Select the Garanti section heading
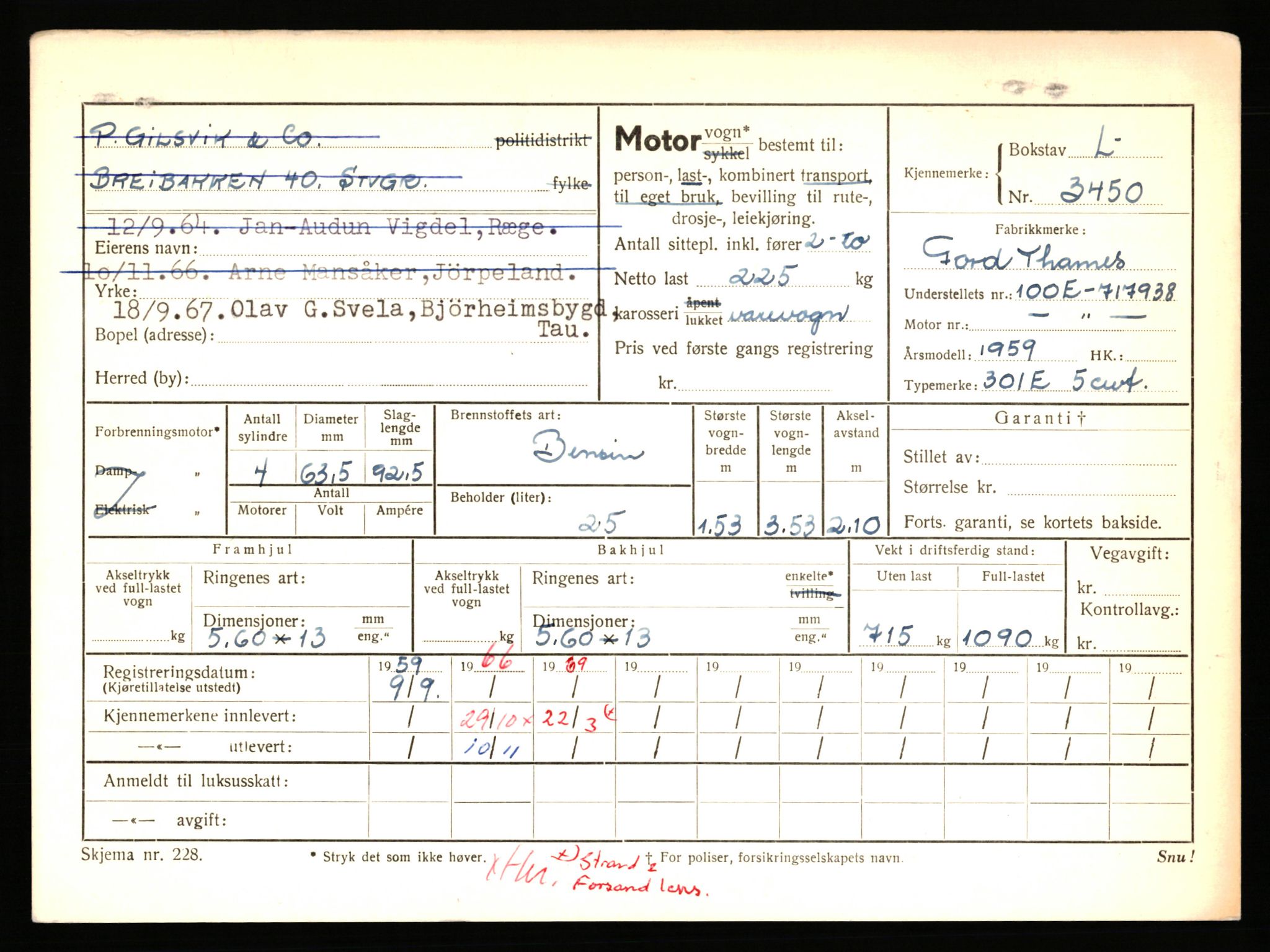The image size is (1270, 952). [x=1040, y=417]
